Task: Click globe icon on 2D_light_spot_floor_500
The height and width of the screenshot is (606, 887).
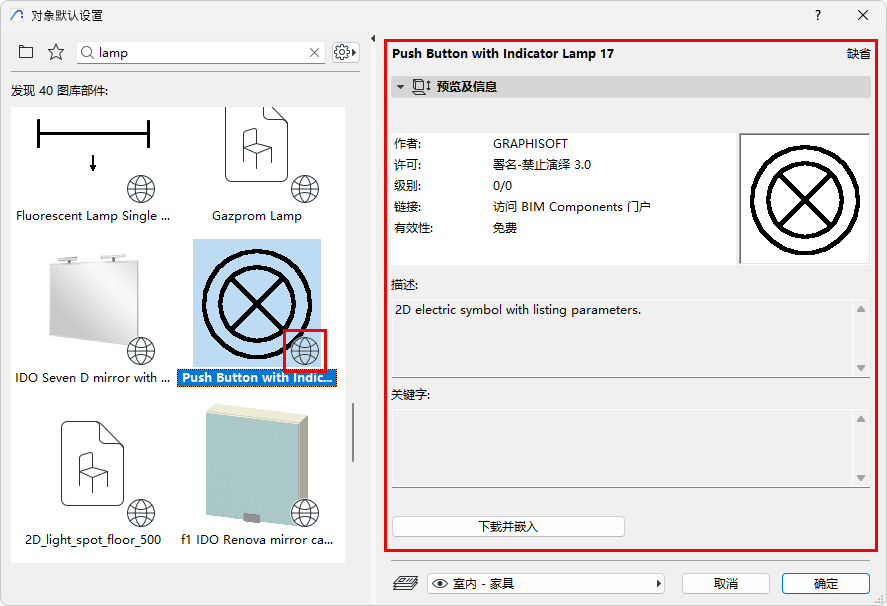Action: click(141, 513)
